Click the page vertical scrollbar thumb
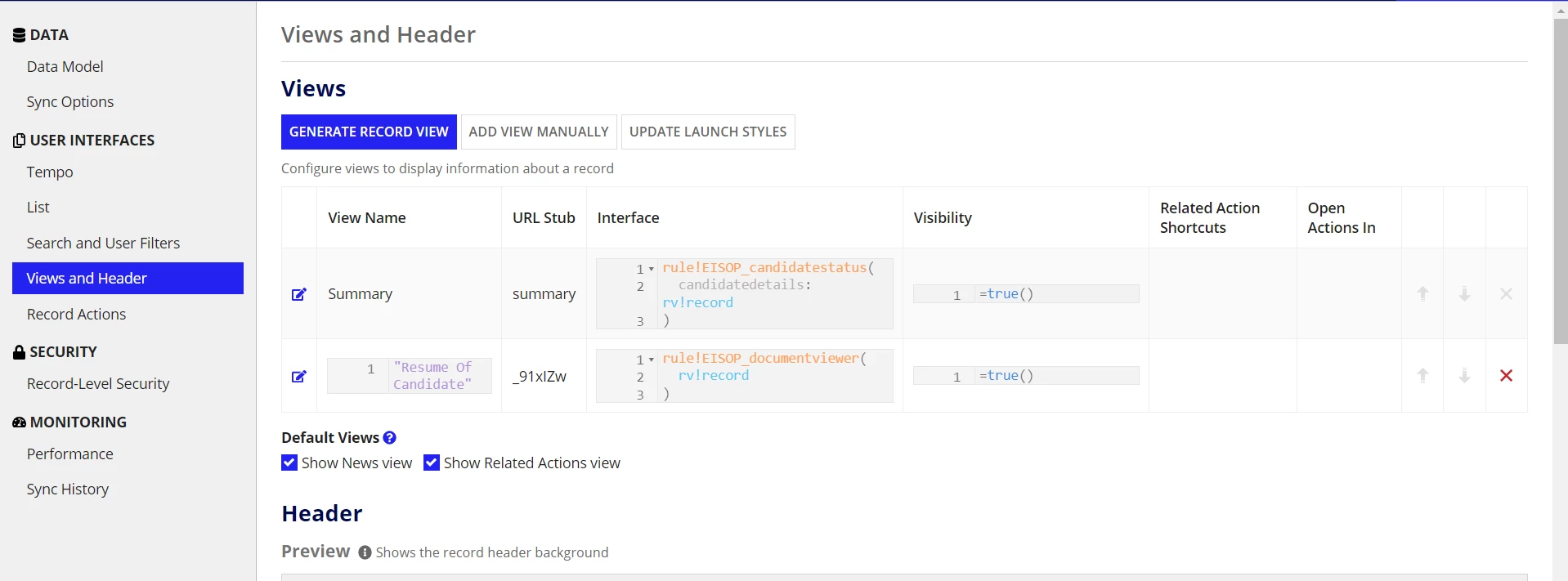Screen dimensions: 1568x581 pos(1561,180)
